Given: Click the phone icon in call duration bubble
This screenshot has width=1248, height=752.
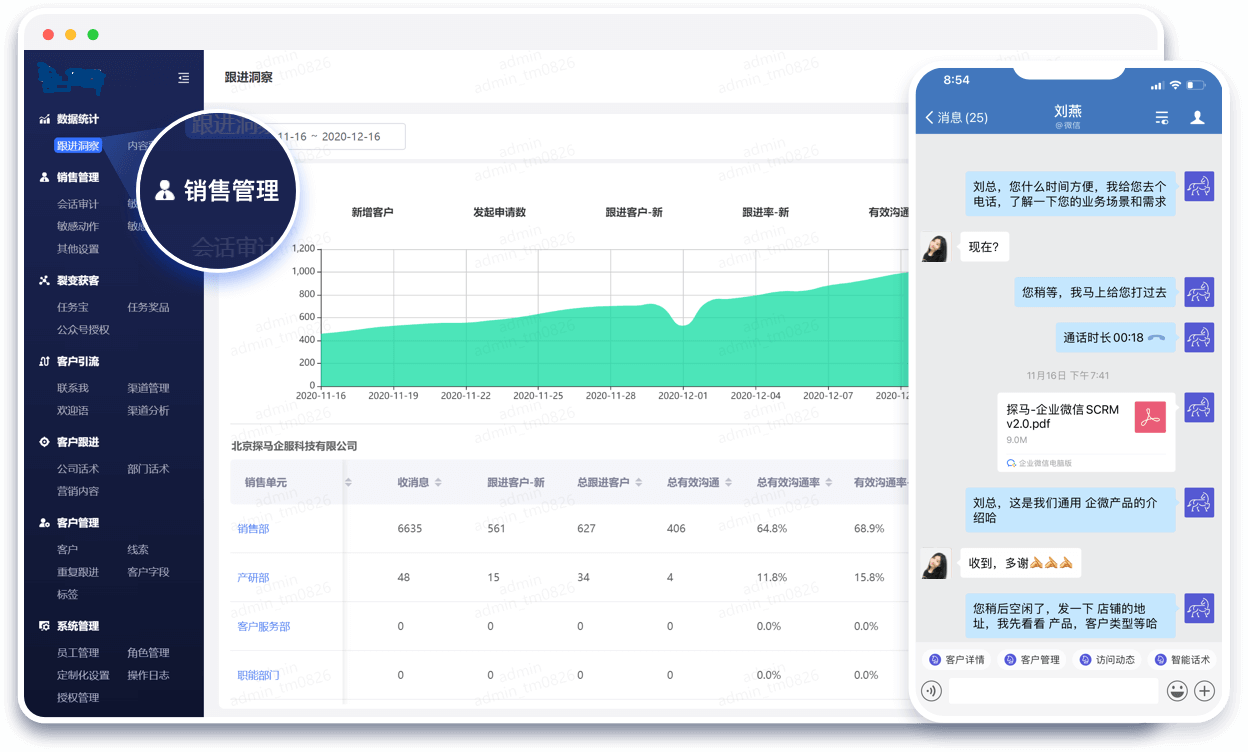Looking at the screenshot, I should click(1157, 338).
